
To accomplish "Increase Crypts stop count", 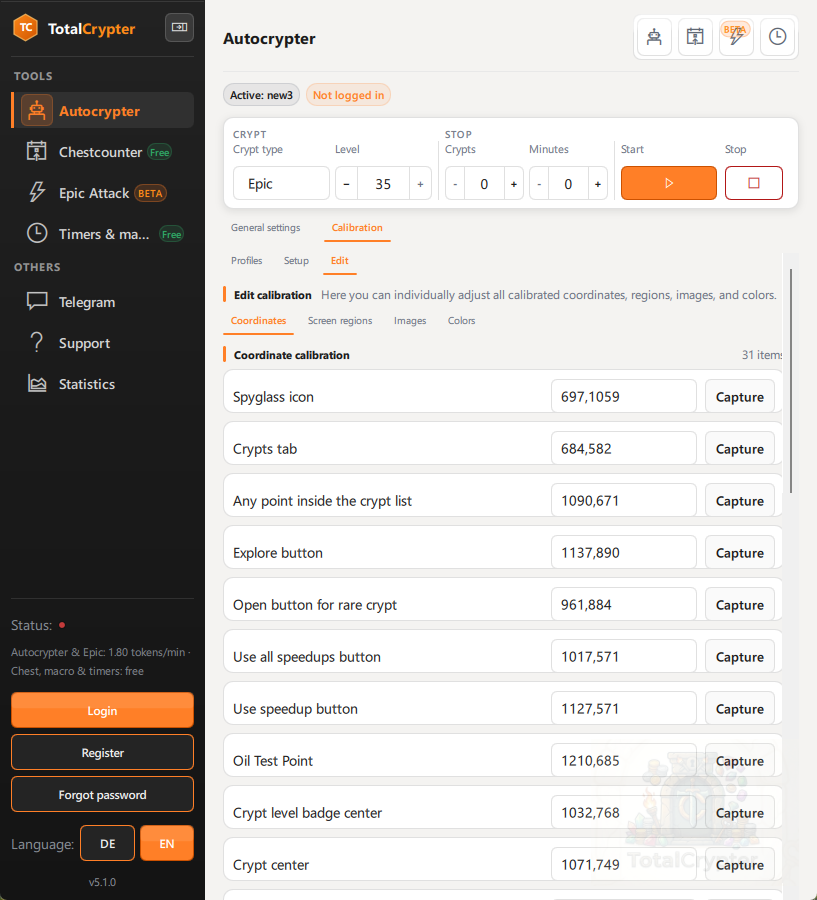I will 514,184.
